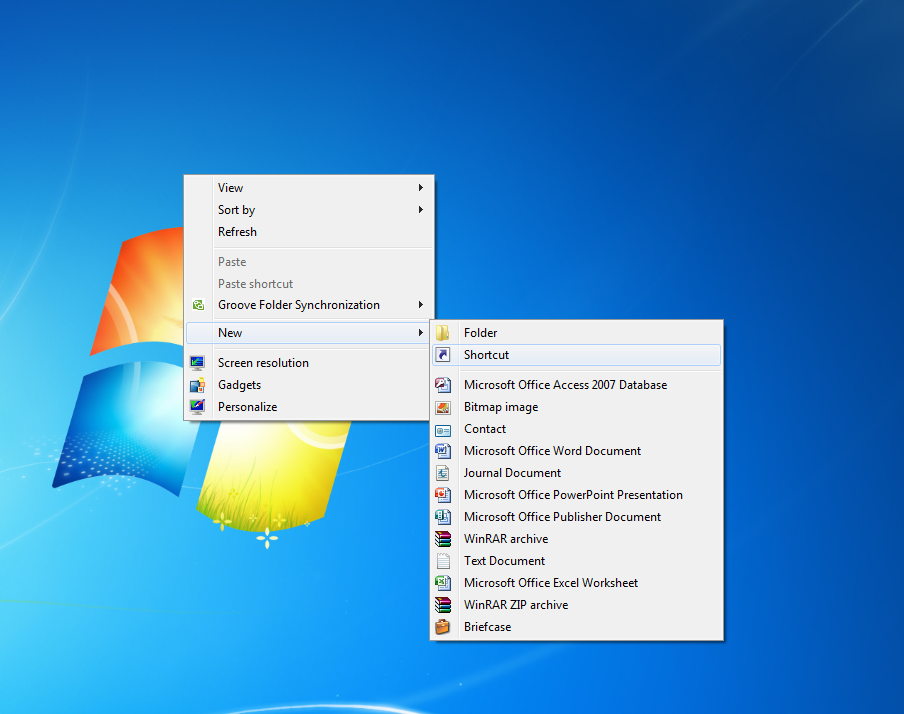Create a new Journal Document
This screenshot has height=714, width=904.
577,472
